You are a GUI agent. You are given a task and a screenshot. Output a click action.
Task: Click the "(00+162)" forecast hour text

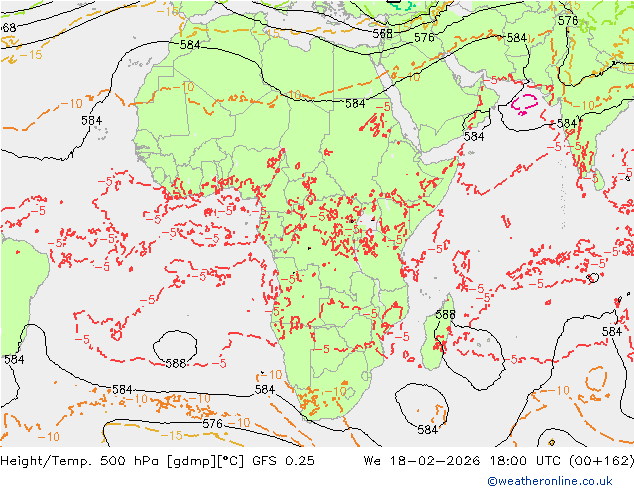pyautogui.click(x=601, y=461)
